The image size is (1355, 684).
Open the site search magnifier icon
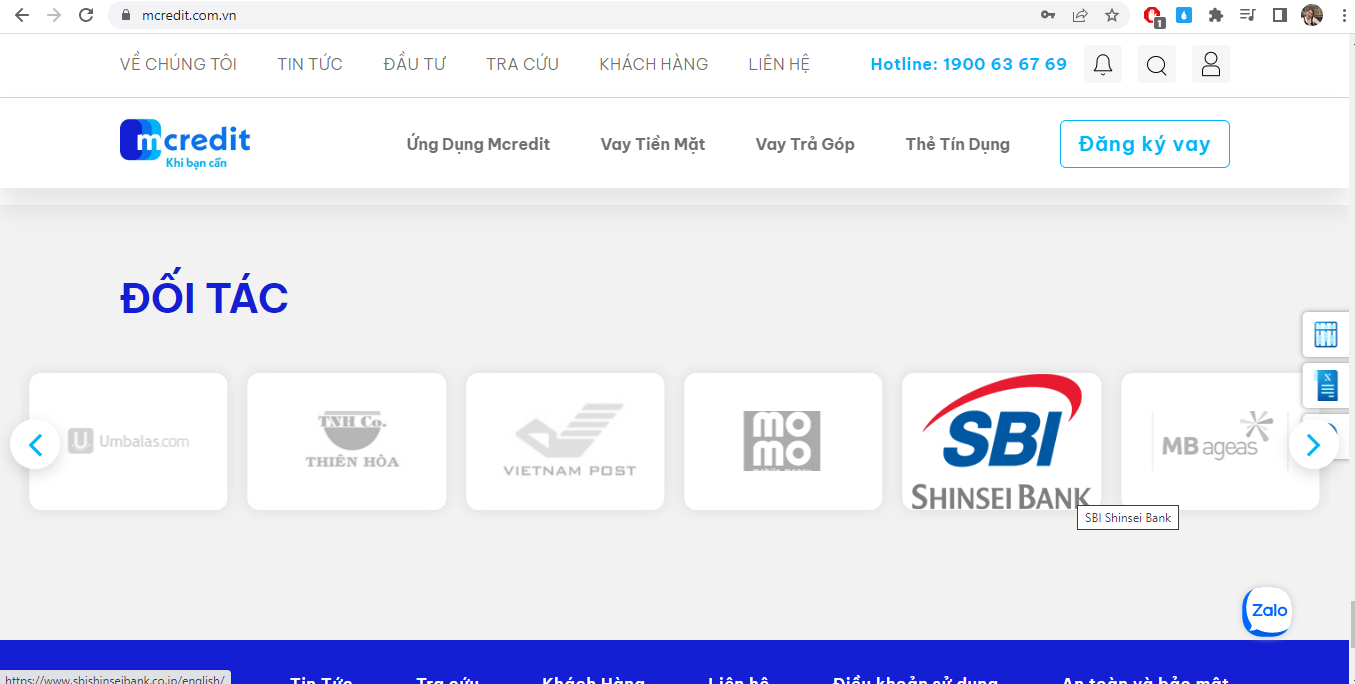coord(1156,64)
